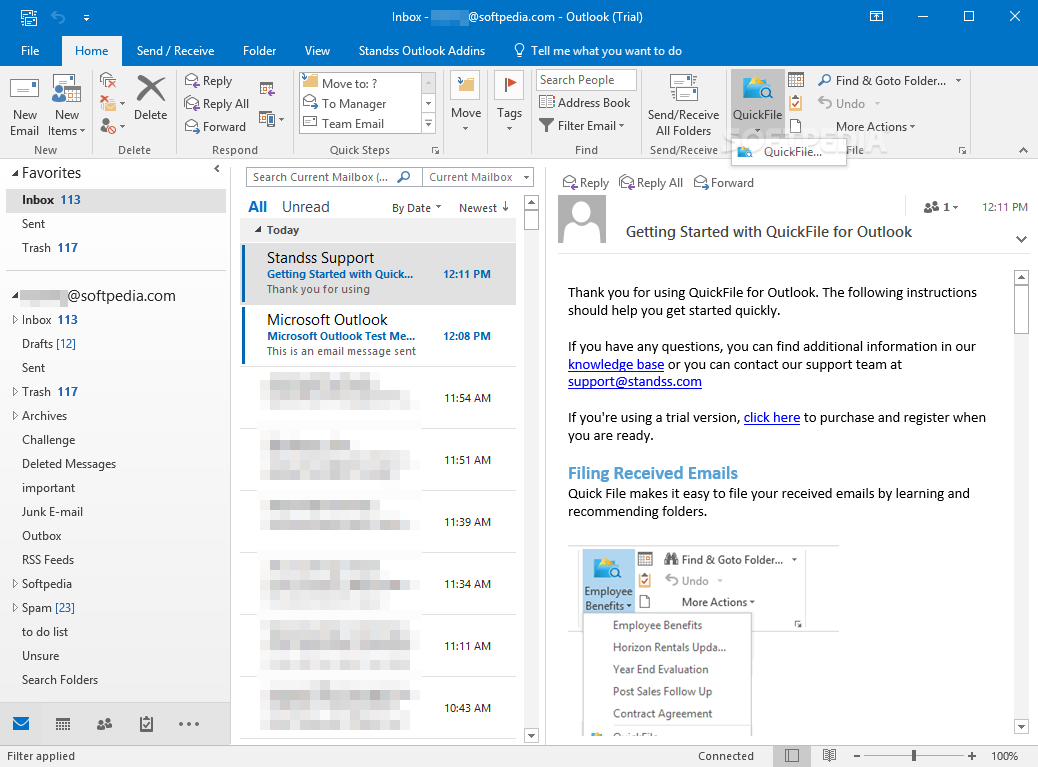Viewport: 1038px width, 767px height.
Task: Switch to Tasks view in navigation bar
Action: 146,724
